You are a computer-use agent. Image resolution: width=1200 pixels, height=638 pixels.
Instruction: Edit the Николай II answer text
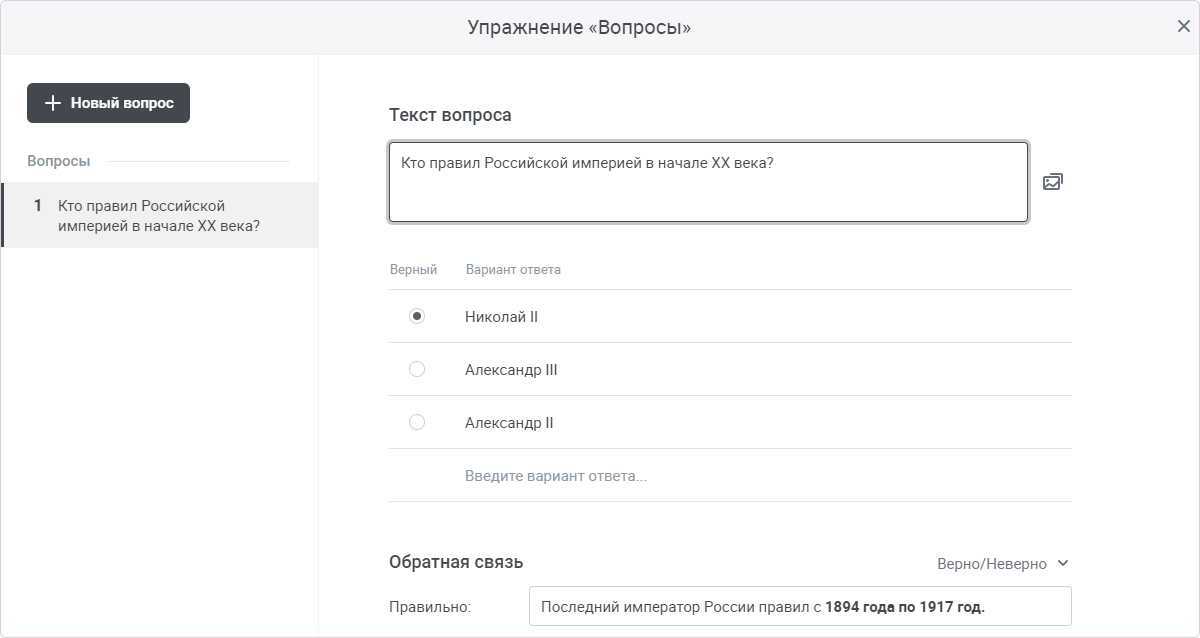click(x=502, y=317)
